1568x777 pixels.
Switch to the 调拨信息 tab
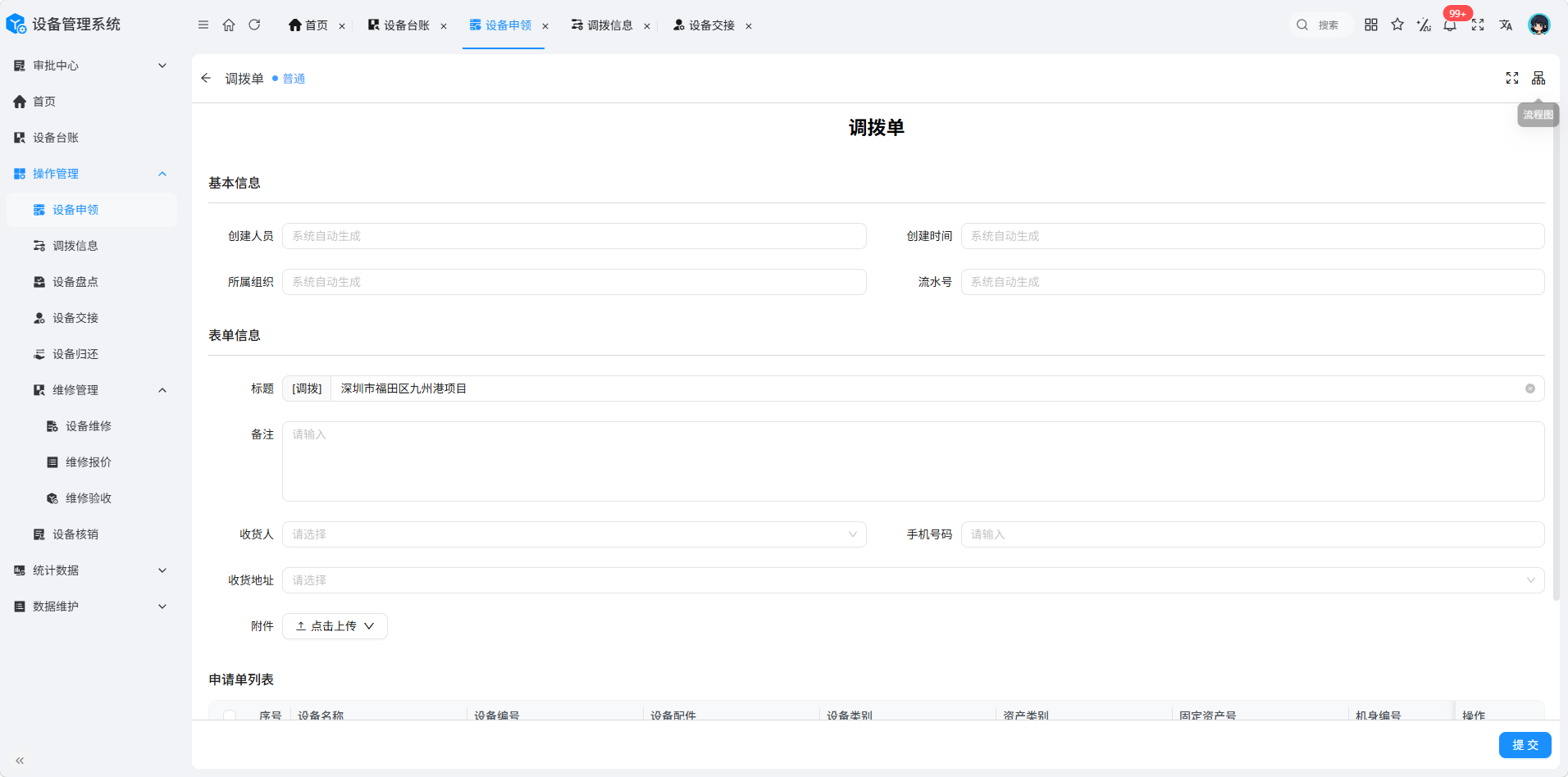pos(609,25)
